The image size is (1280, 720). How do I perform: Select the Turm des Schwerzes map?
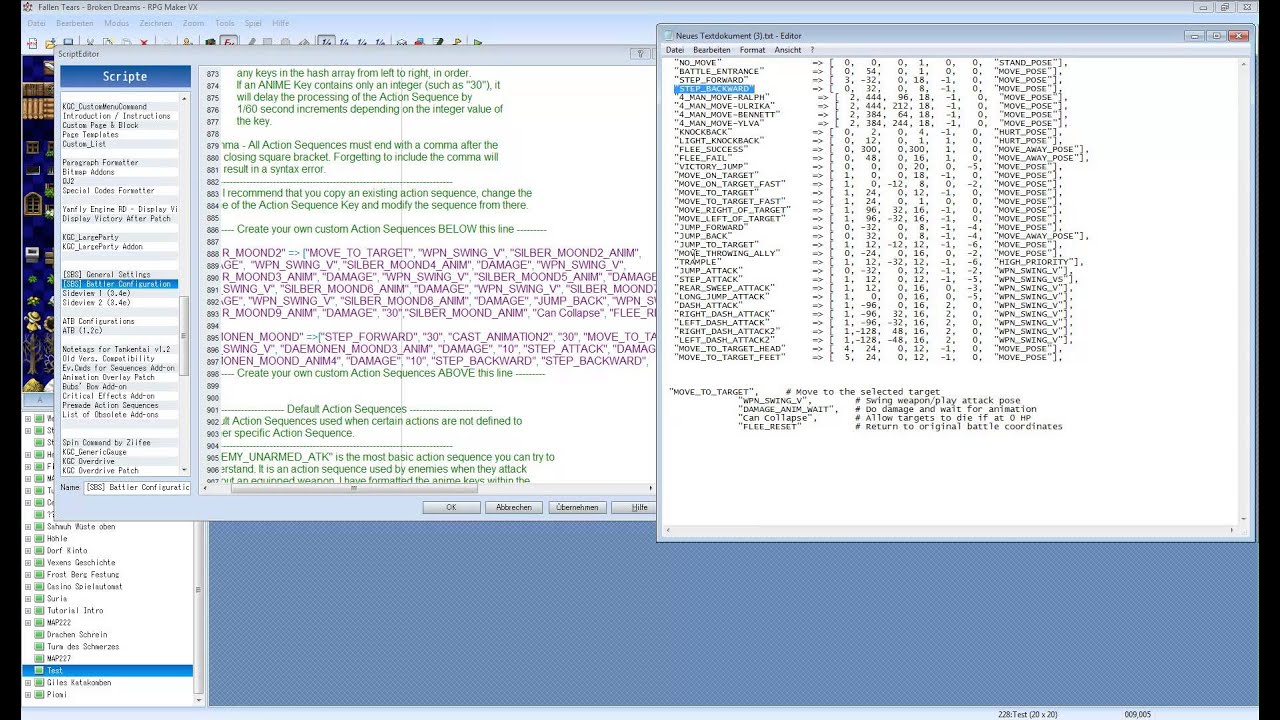[x=83, y=646]
